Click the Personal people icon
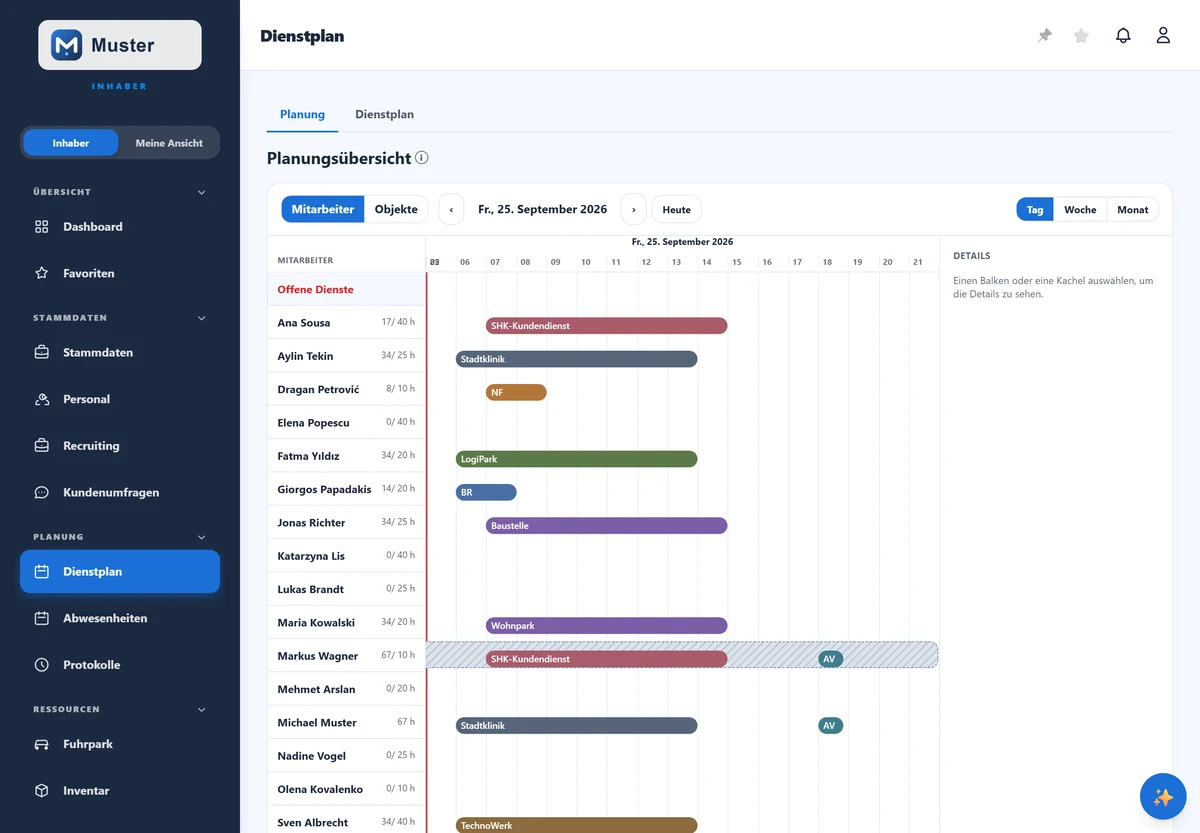 tap(42, 399)
